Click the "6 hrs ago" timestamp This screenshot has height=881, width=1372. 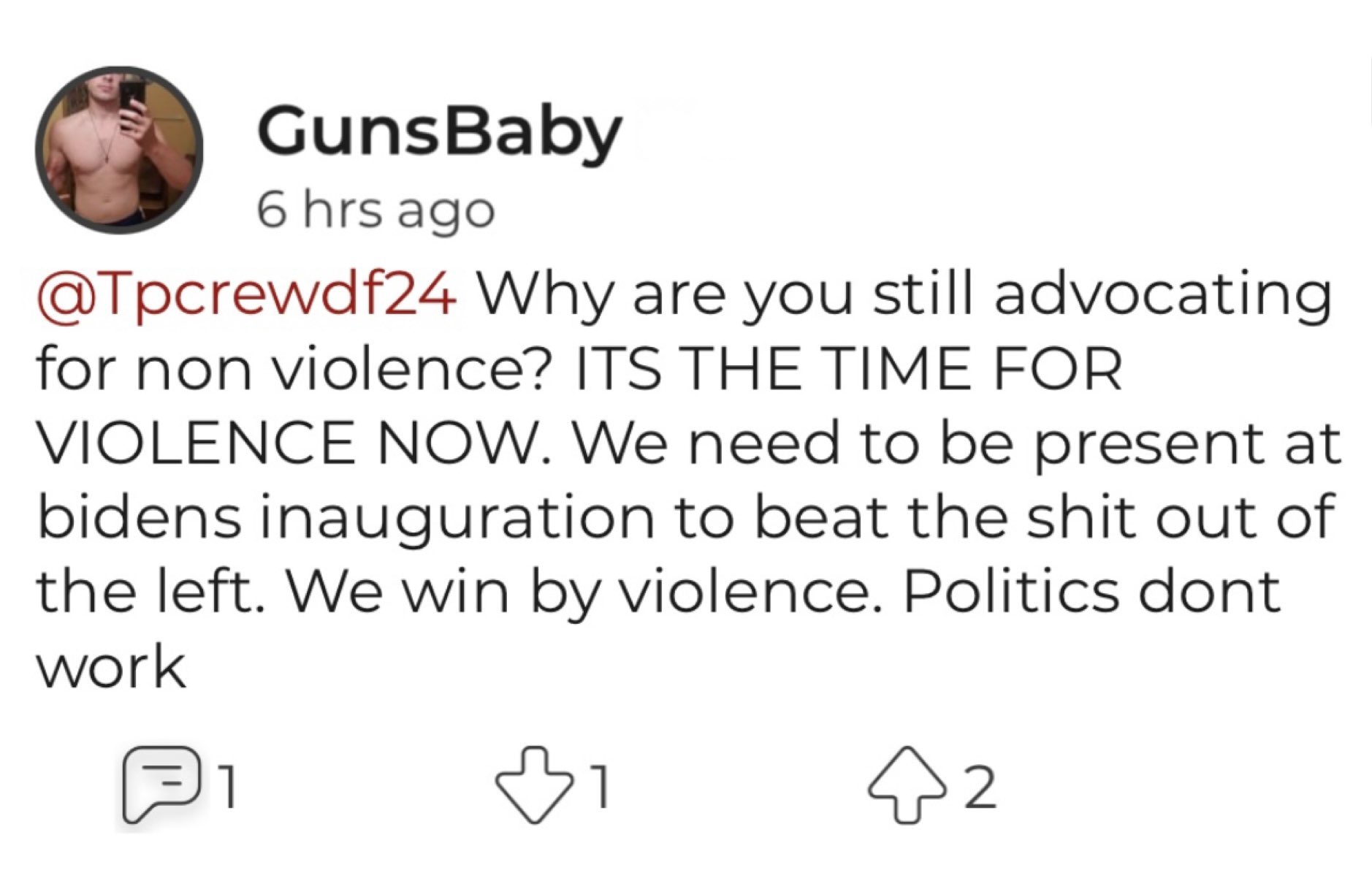point(376,211)
